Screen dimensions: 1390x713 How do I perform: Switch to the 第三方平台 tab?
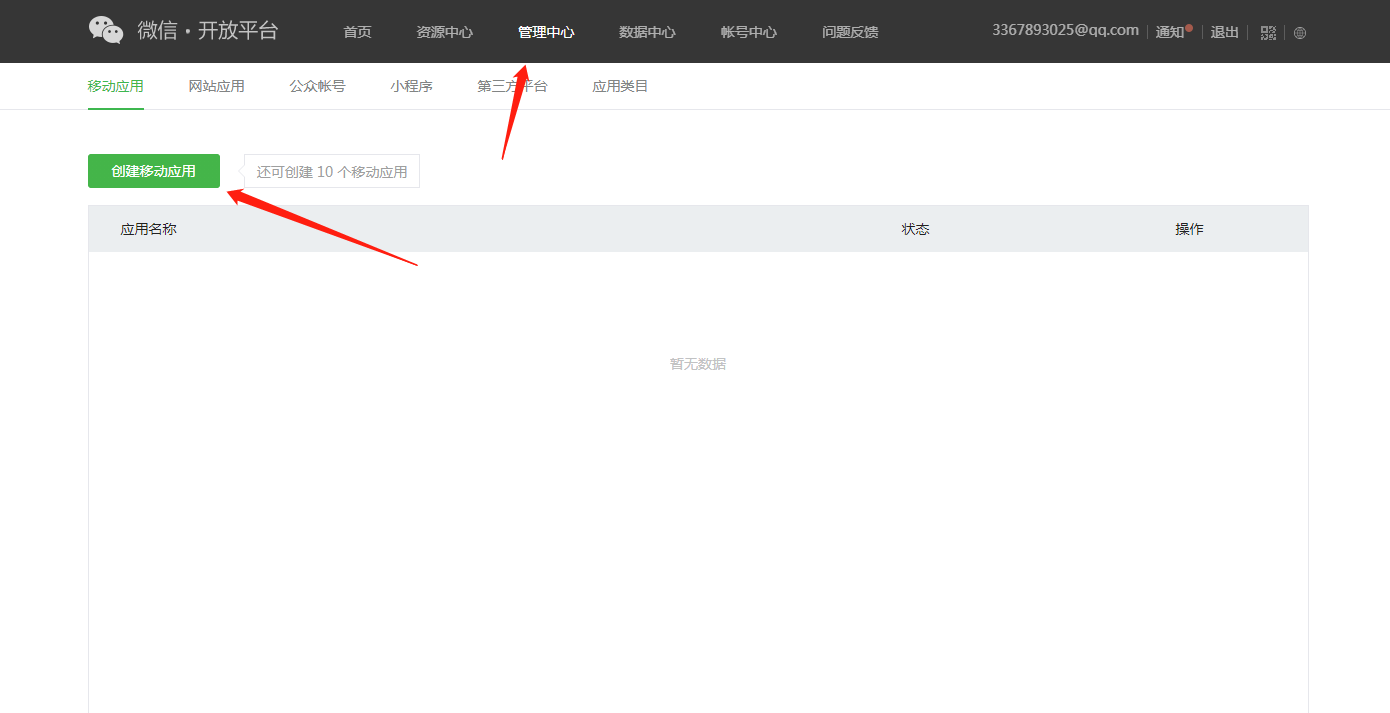point(512,86)
